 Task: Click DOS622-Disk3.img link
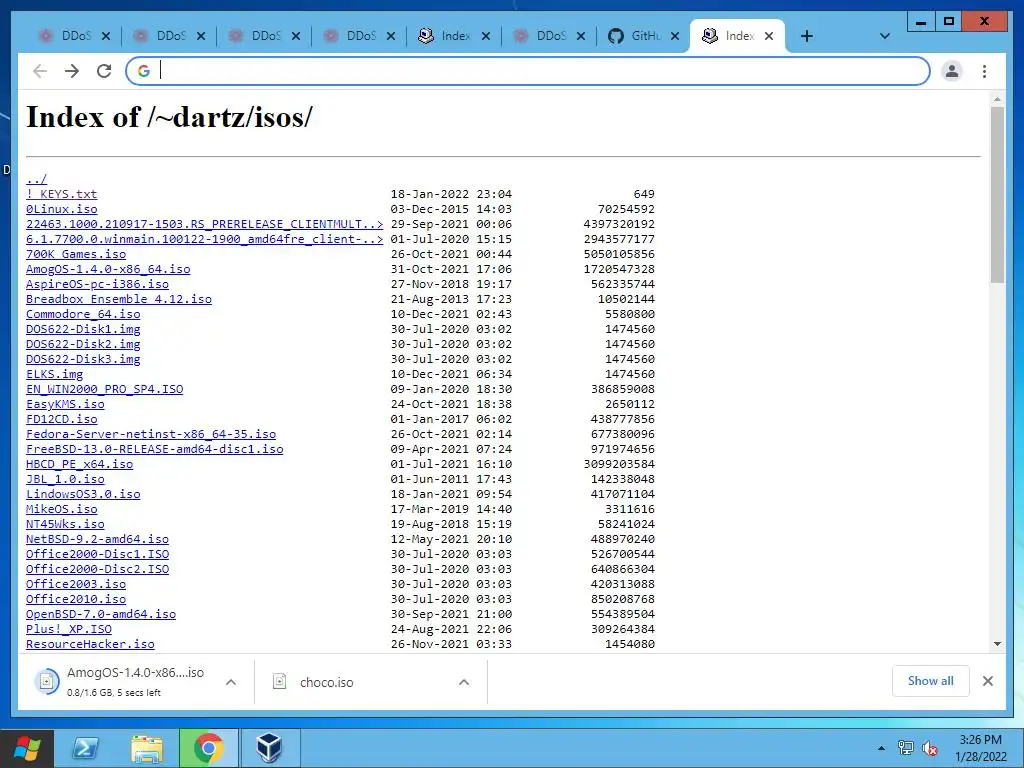(x=83, y=359)
